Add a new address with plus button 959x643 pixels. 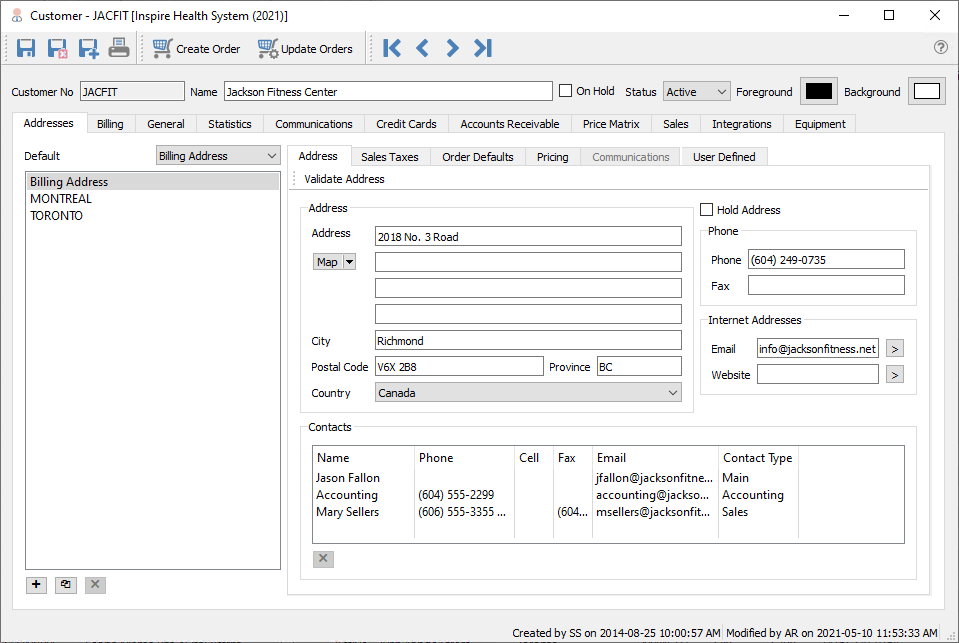tap(36, 585)
